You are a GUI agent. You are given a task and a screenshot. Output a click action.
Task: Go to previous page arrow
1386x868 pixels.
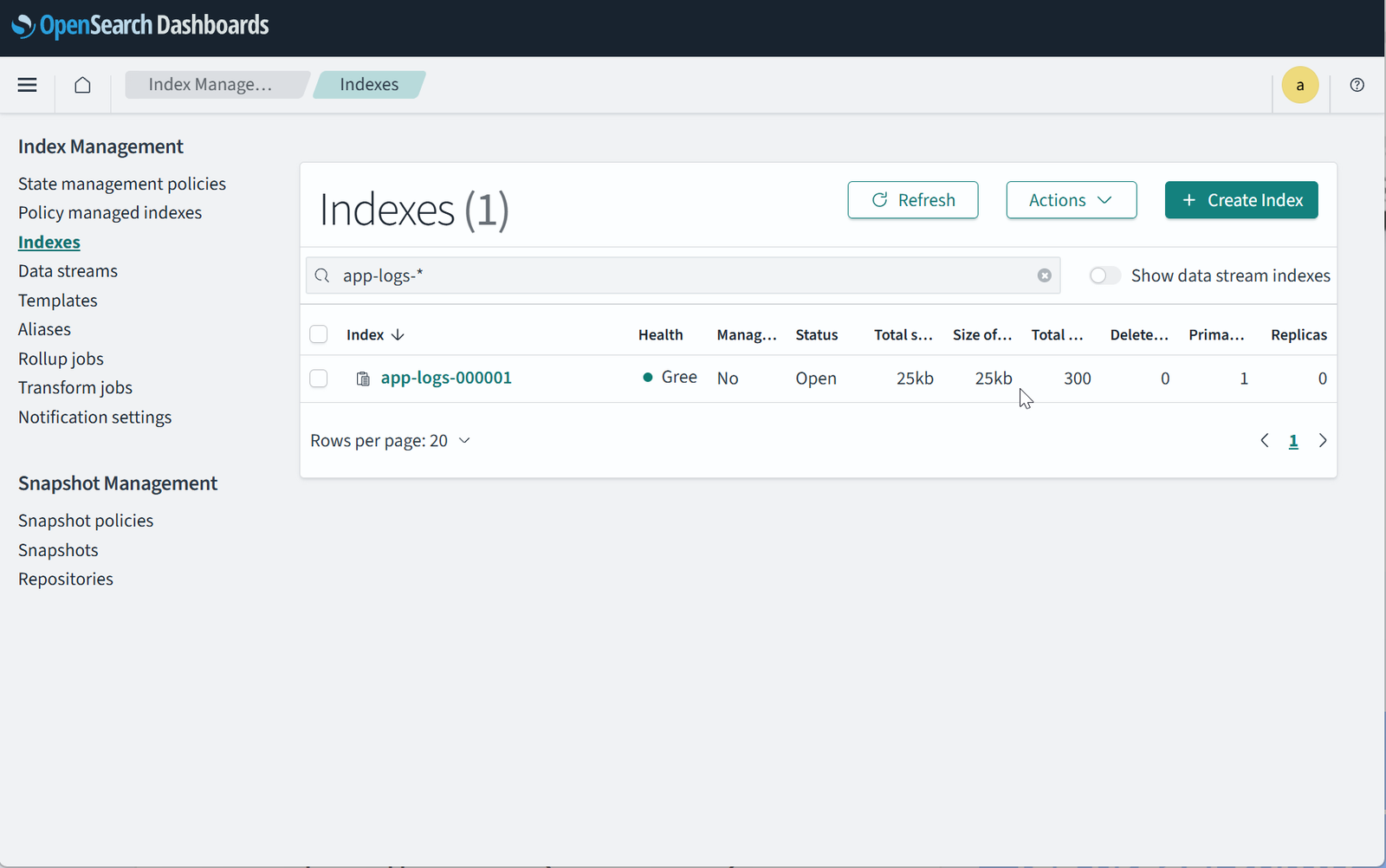[1265, 441]
